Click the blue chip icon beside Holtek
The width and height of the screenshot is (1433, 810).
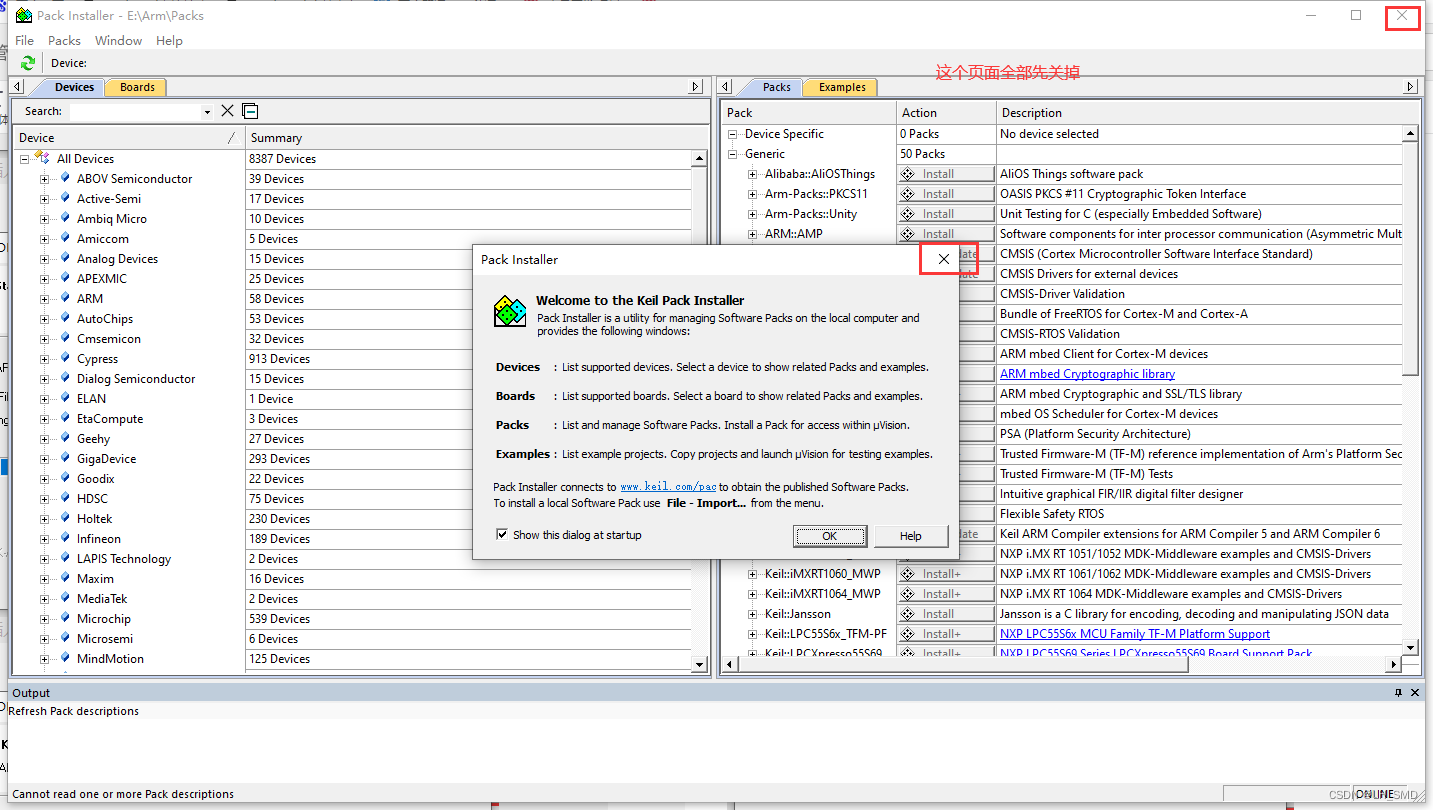[66, 518]
